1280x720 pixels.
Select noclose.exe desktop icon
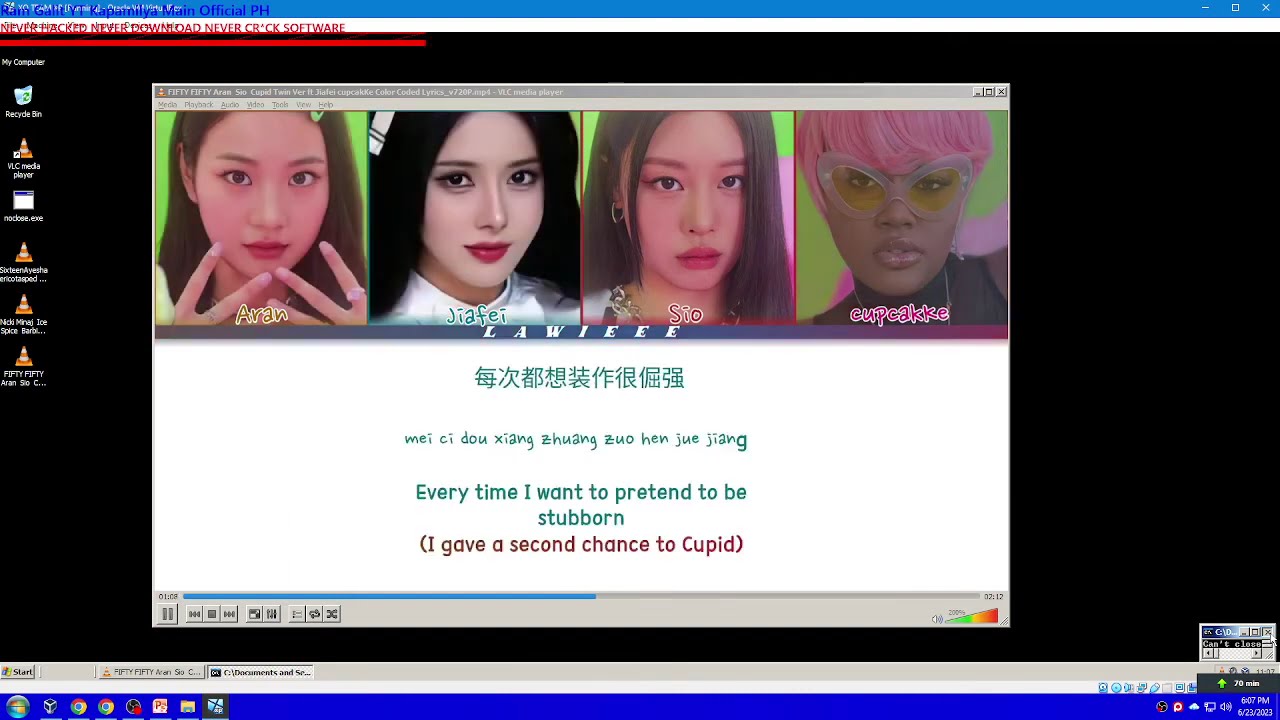tap(23, 207)
